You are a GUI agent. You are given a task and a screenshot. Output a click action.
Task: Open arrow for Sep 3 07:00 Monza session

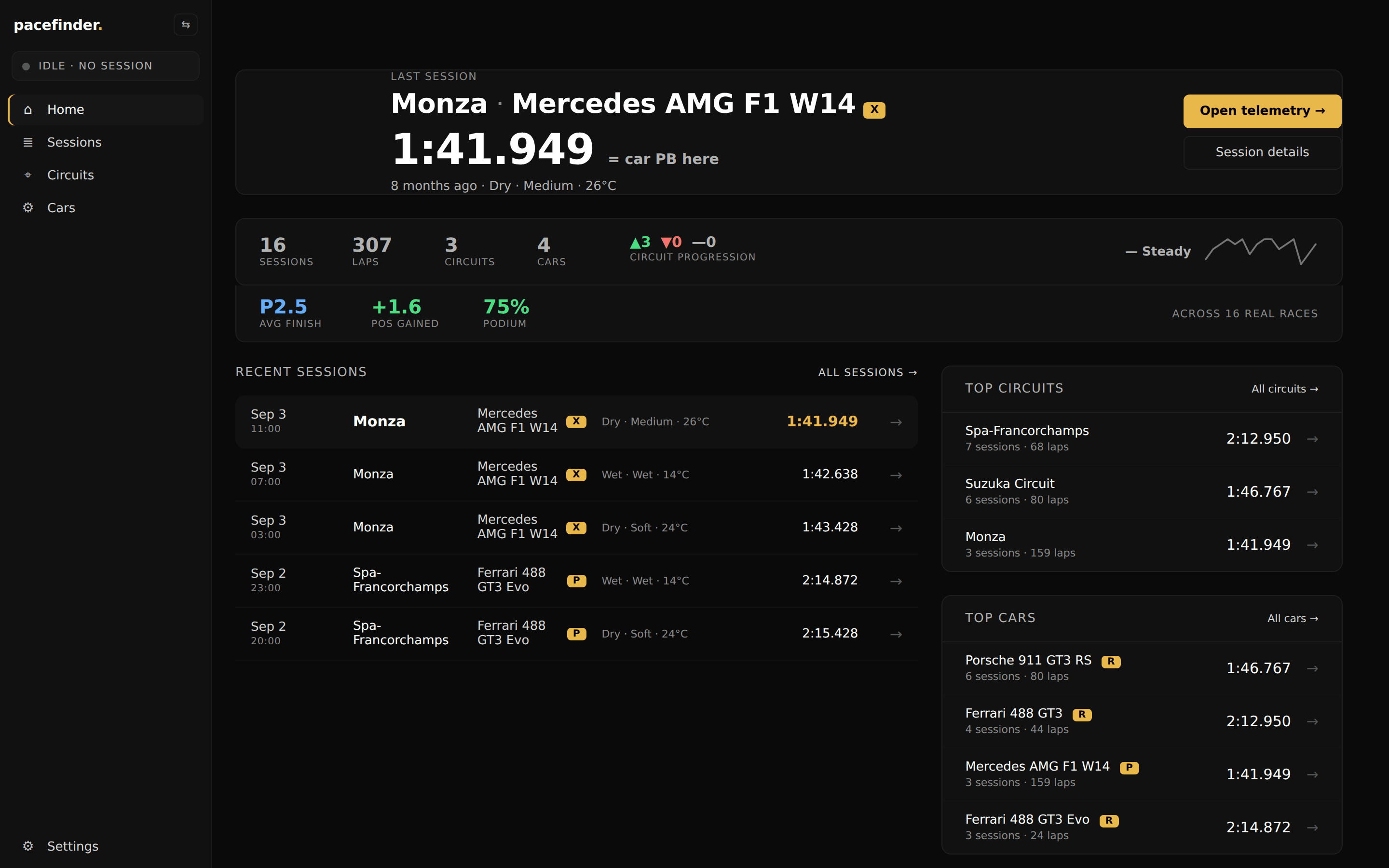coord(896,475)
